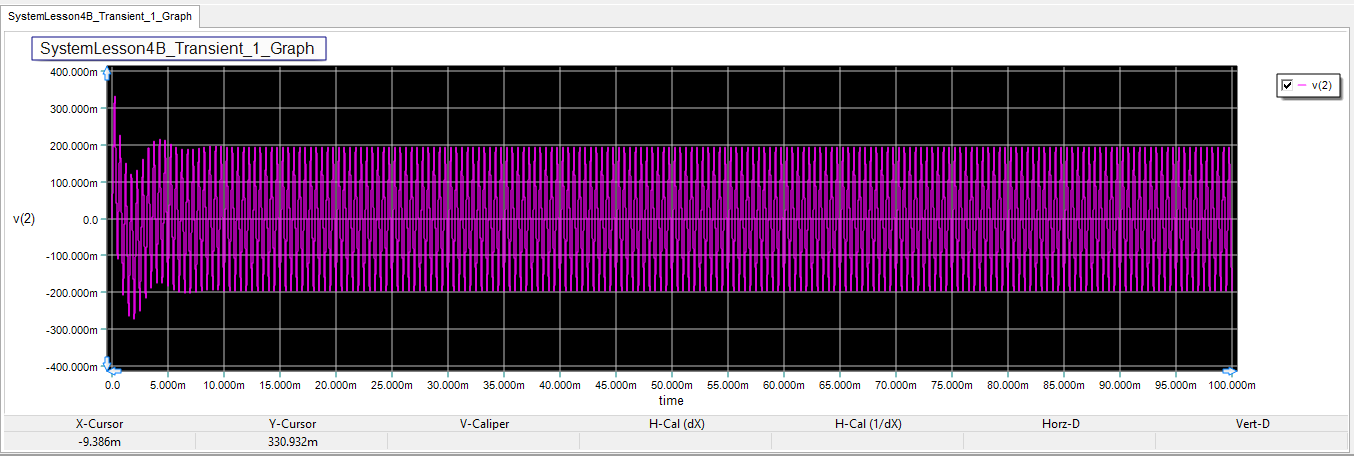Click the empty Horz-D value cell
The image size is (1354, 456).
point(1059,442)
